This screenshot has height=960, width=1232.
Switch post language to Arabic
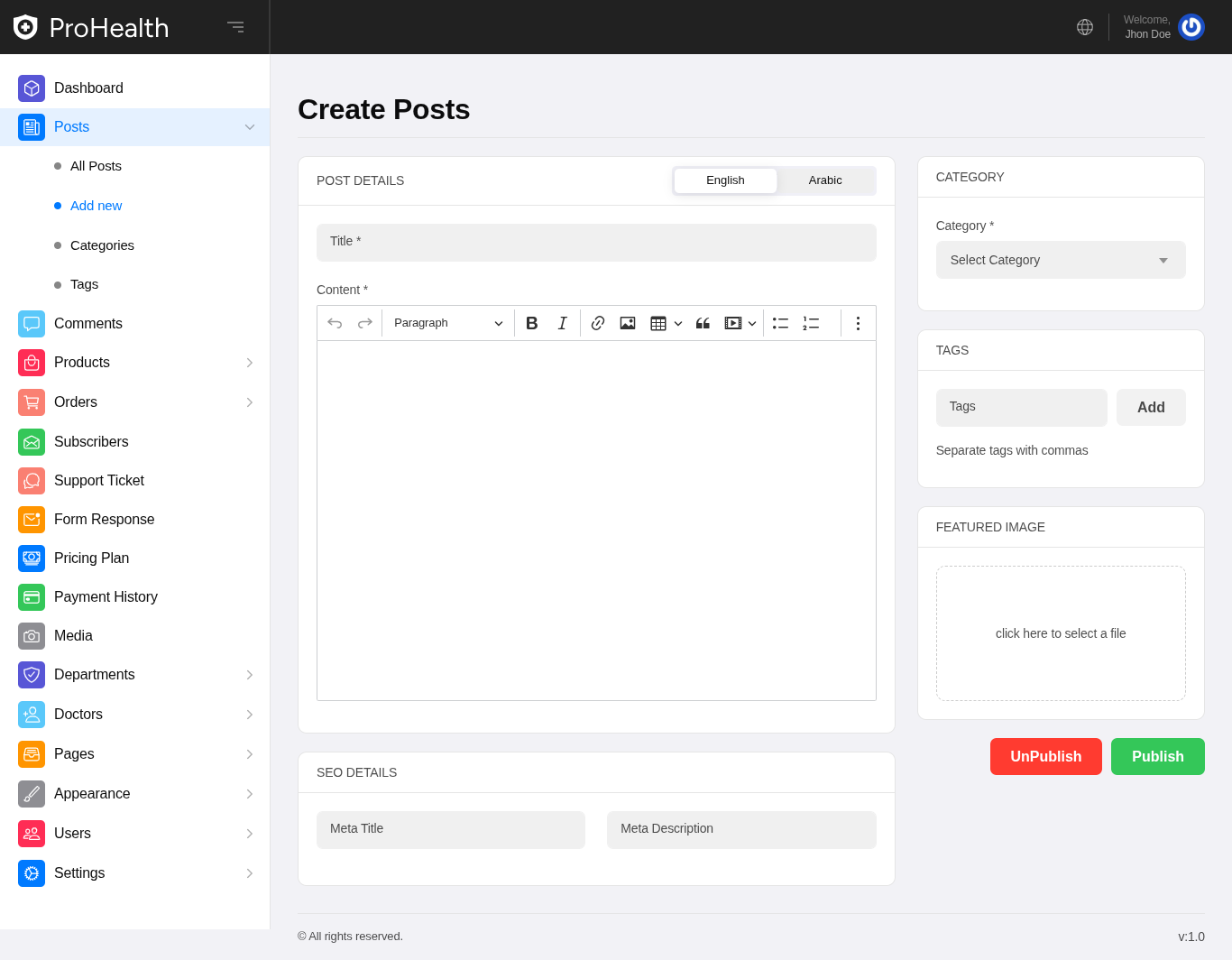pyautogui.click(x=824, y=180)
